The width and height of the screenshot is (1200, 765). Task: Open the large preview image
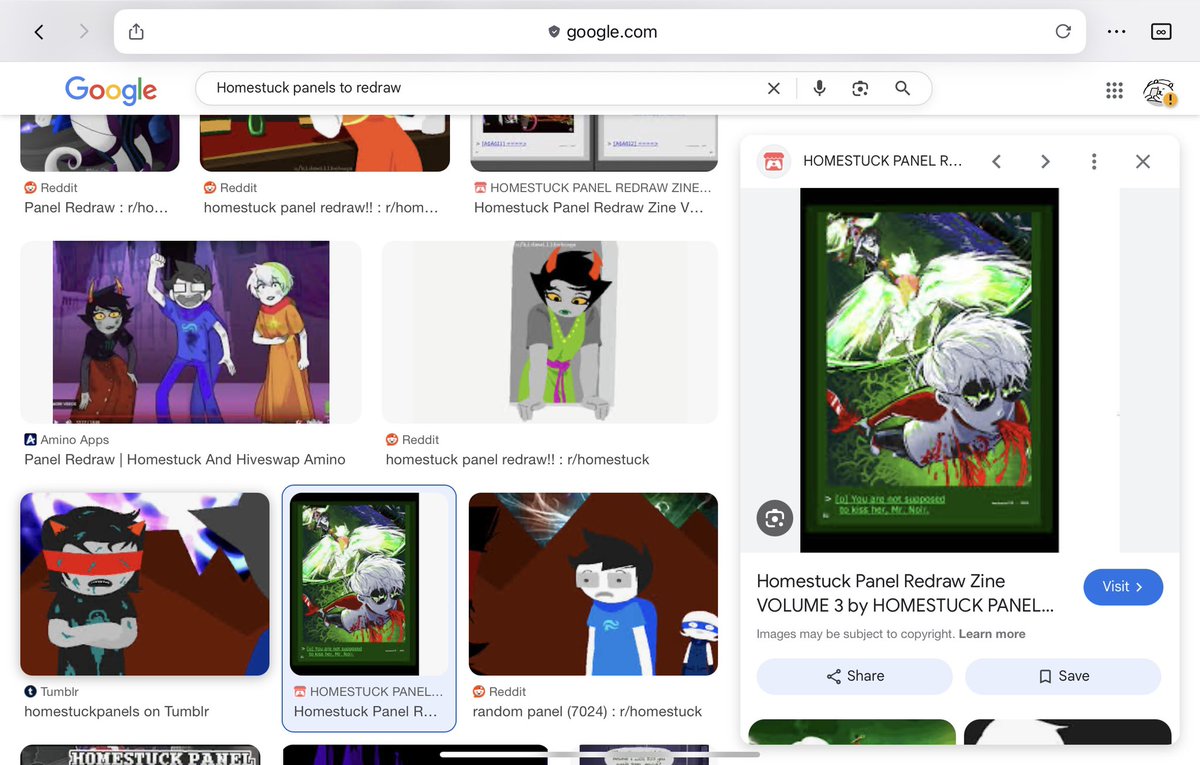(x=929, y=370)
